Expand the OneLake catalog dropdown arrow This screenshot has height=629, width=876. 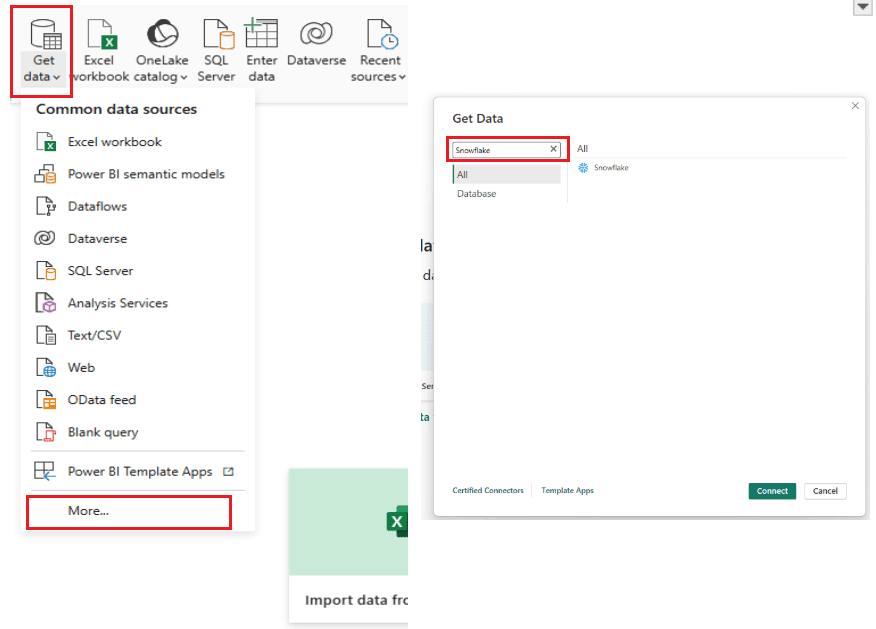click(x=184, y=77)
